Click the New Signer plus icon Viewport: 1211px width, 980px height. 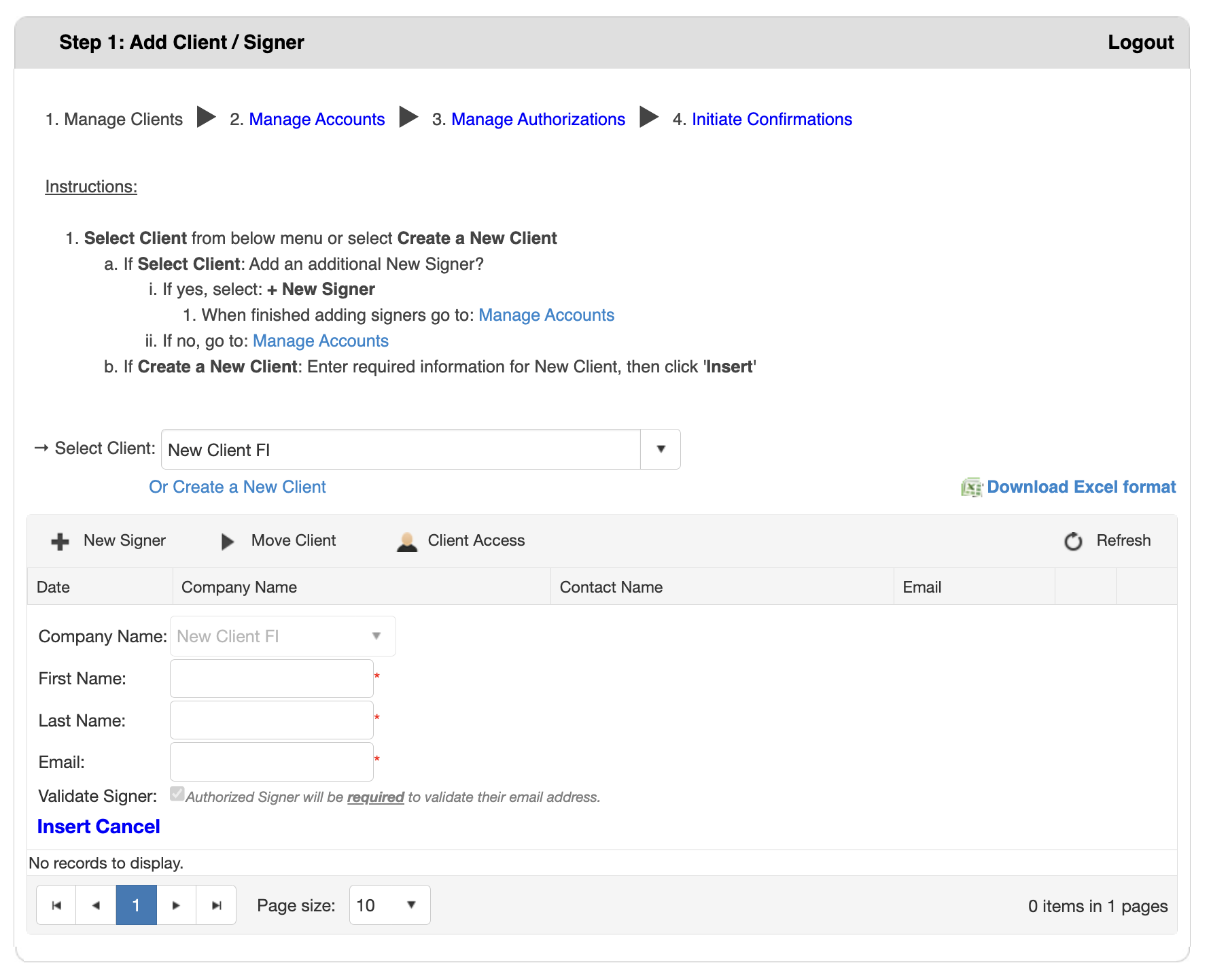click(59, 541)
